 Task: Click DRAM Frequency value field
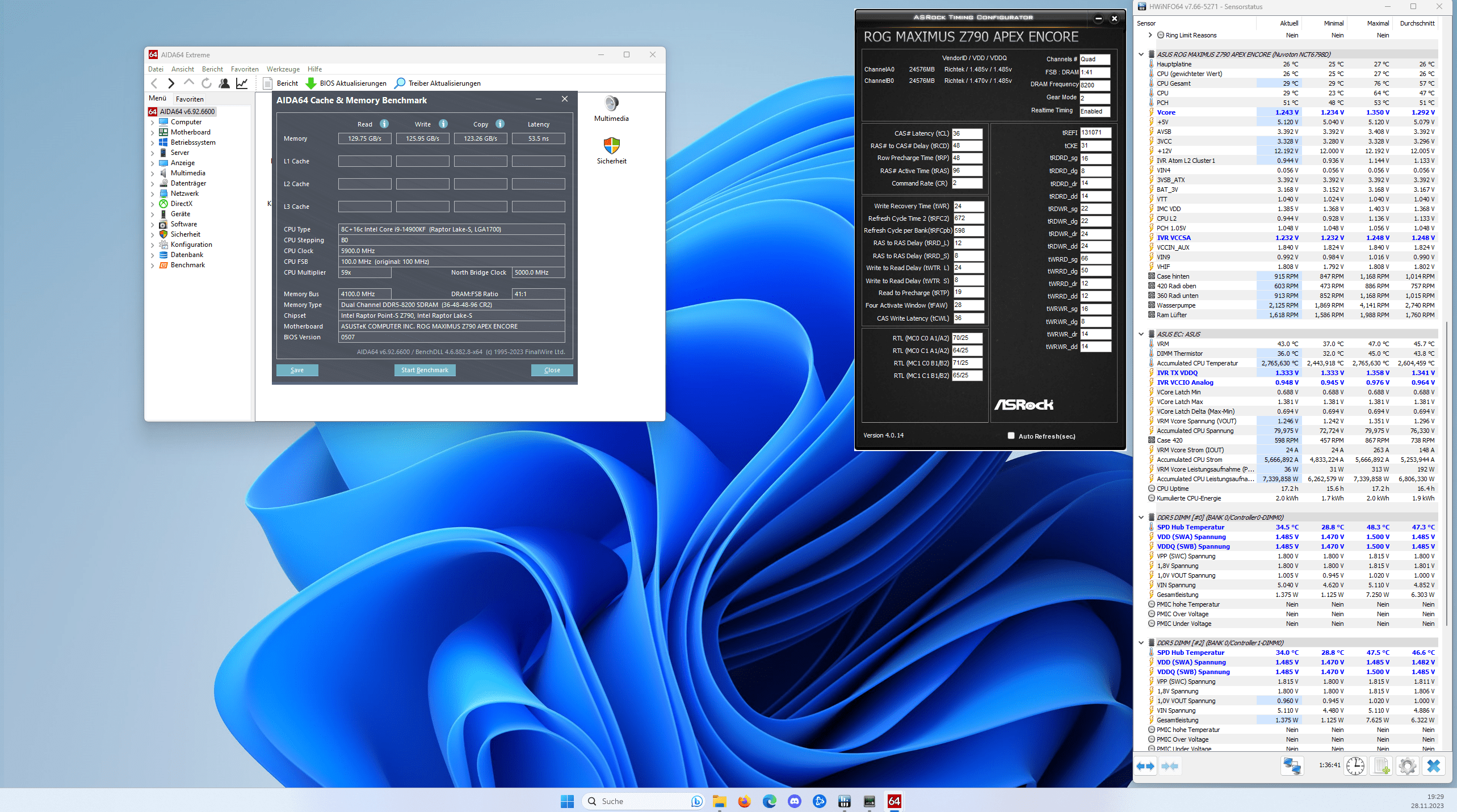(1094, 85)
